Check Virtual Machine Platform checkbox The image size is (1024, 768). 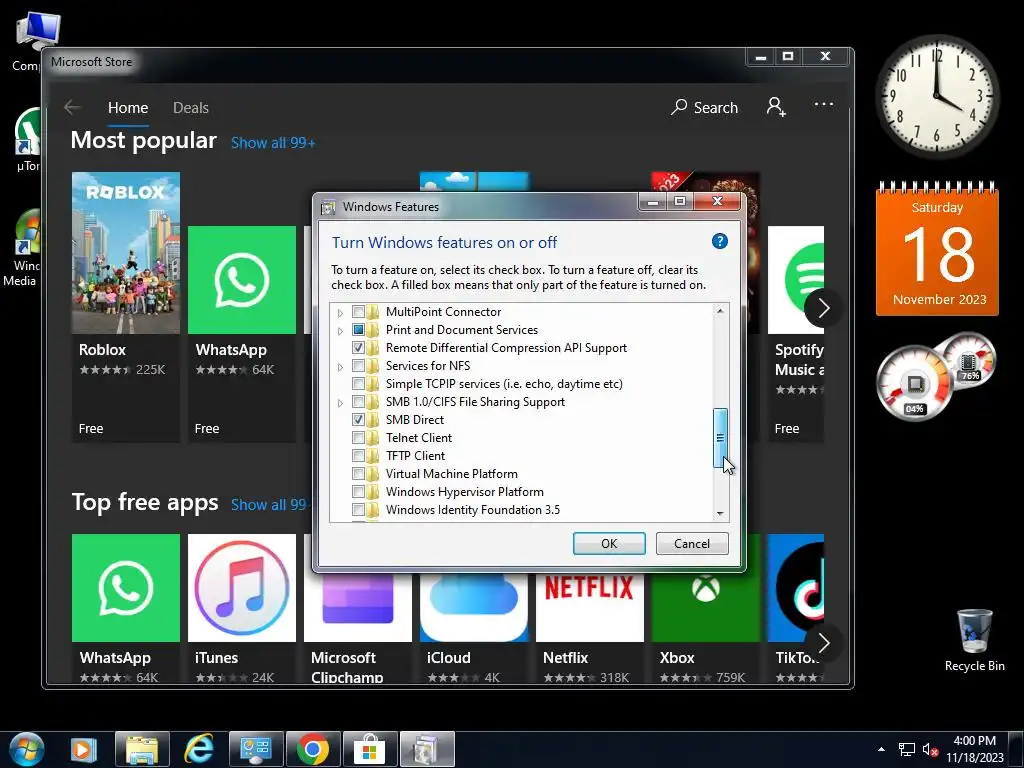(358, 473)
